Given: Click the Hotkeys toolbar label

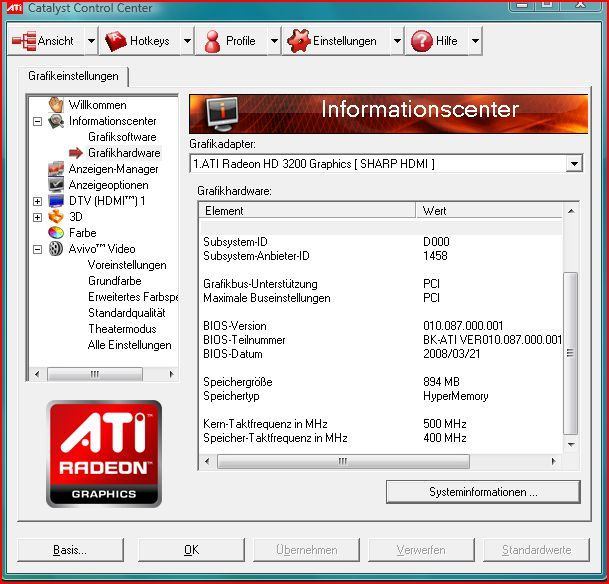Looking at the screenshot, I should [150, 41].
